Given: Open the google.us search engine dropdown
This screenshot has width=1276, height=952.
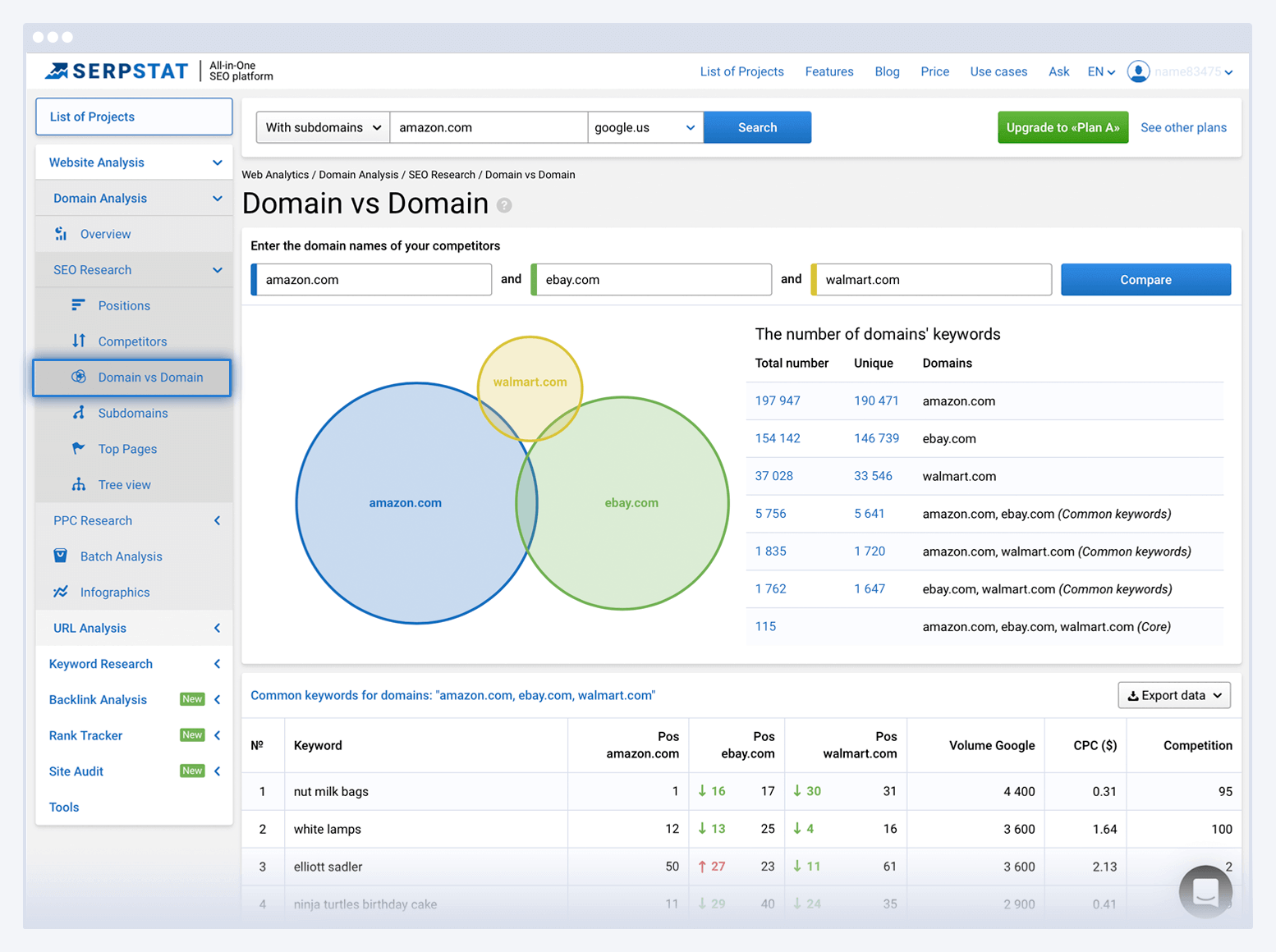Looking at the screenshot, I should [x=645, y=127].
